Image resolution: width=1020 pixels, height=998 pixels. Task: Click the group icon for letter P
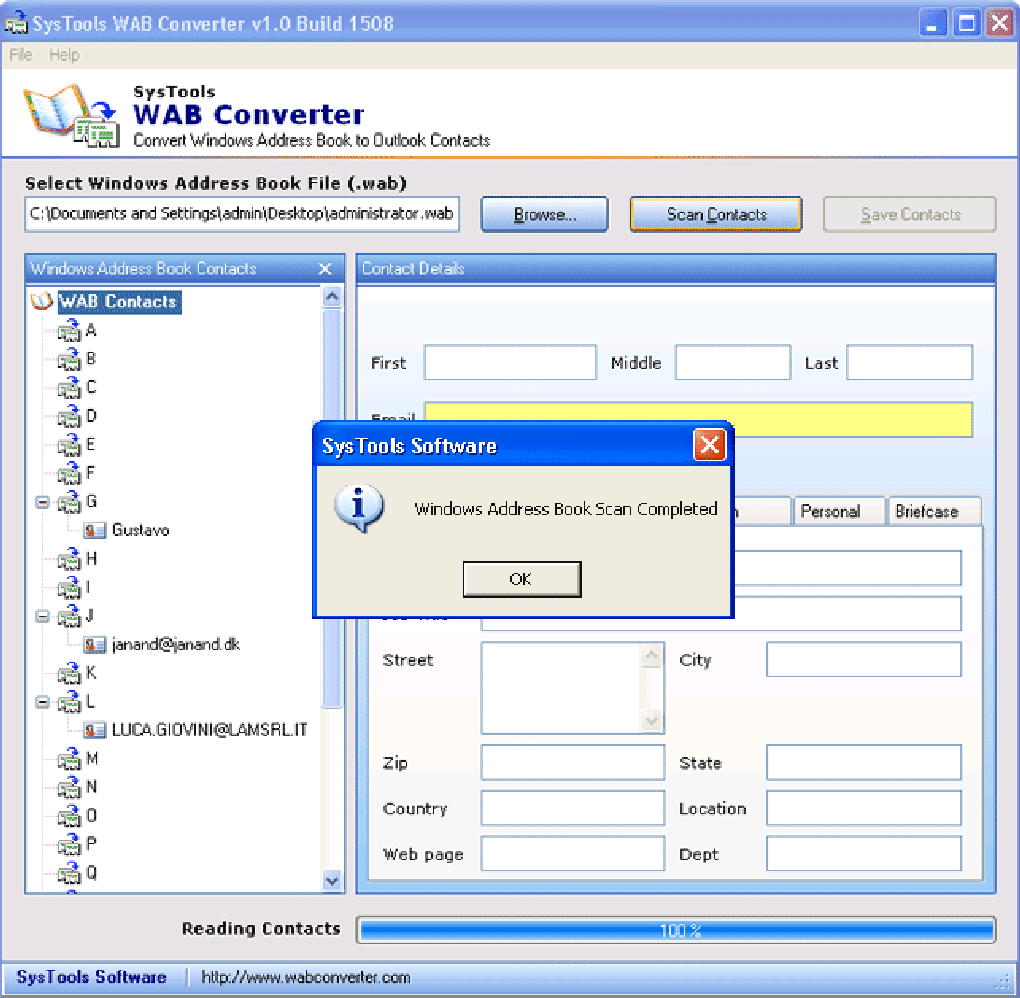pyautogui.click(x=70, y=846)
